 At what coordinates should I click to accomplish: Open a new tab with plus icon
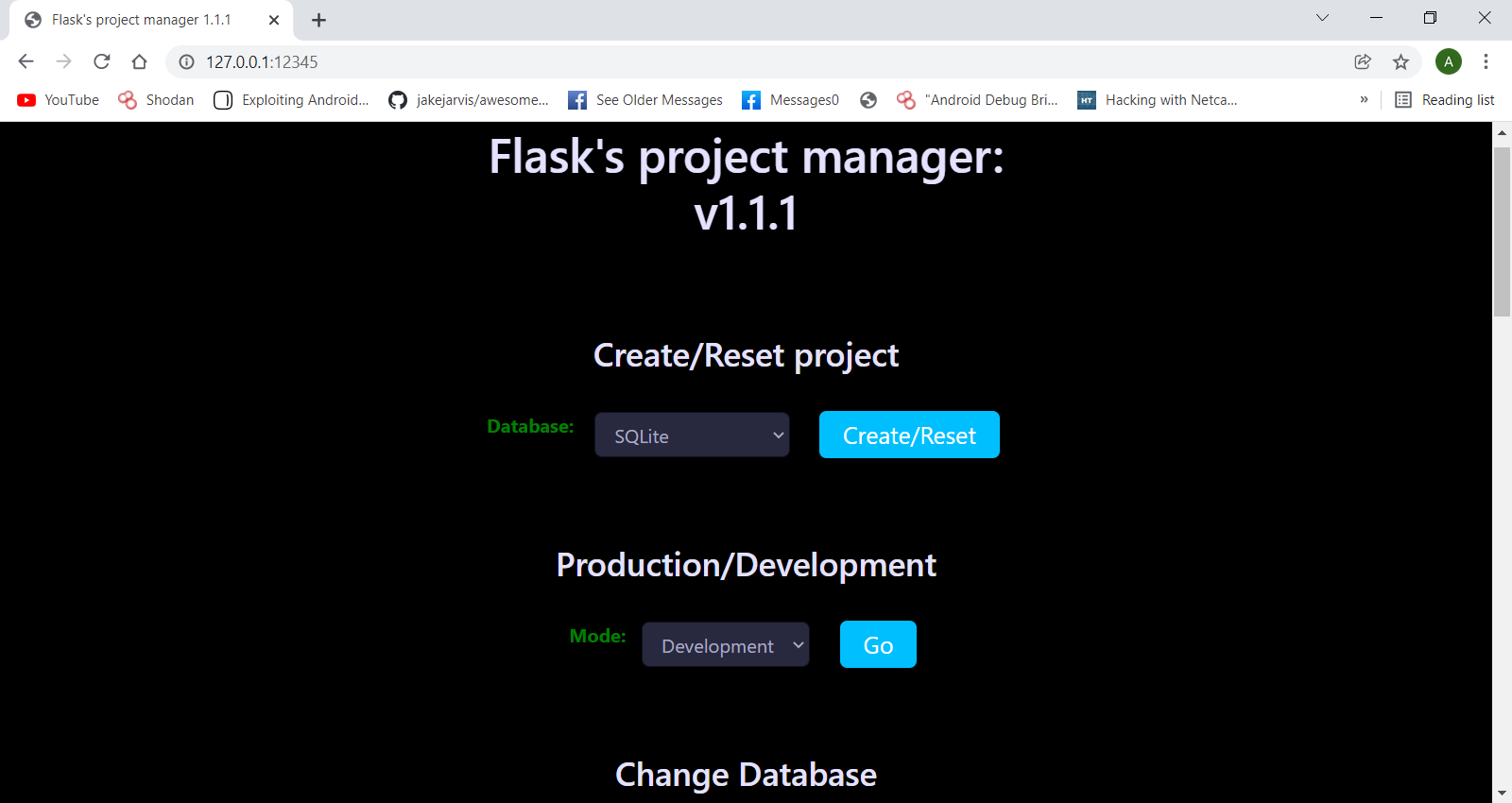click(319, 20)
